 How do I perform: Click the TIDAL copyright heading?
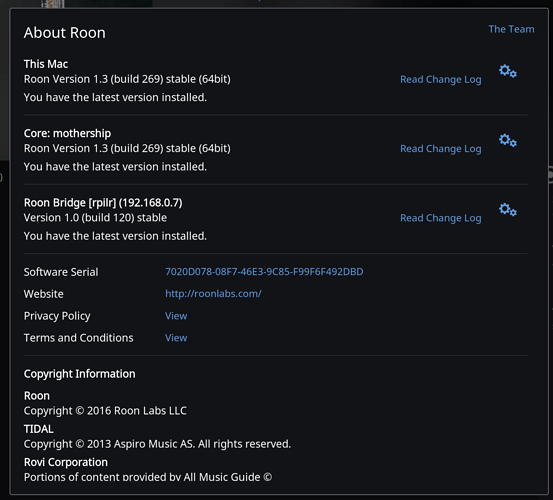[x=38, y=429]
